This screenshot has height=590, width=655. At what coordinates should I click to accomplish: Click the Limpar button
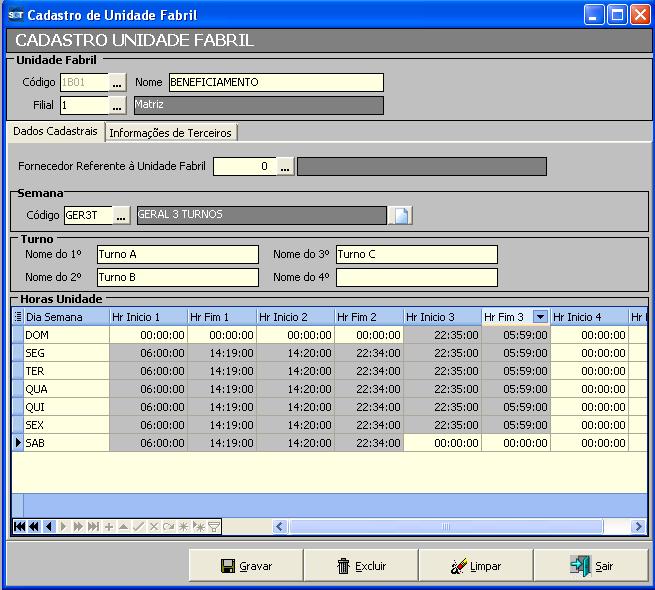tap(475, 566)
